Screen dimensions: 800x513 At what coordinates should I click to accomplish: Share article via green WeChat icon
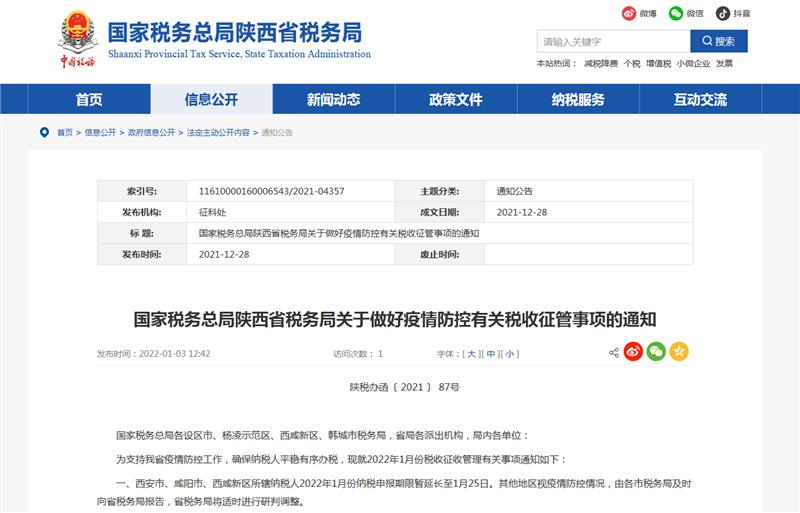(656, 352)
